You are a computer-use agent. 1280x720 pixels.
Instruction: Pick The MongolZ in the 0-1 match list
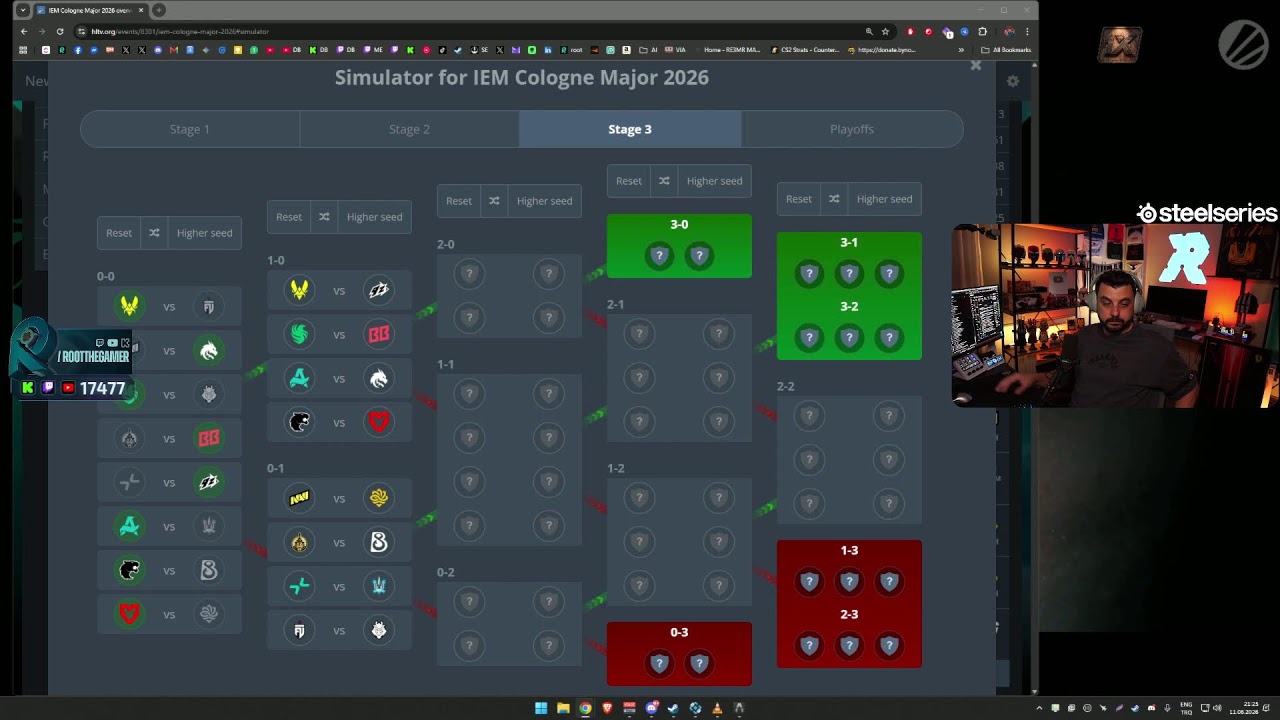click(x=299, y=542)
